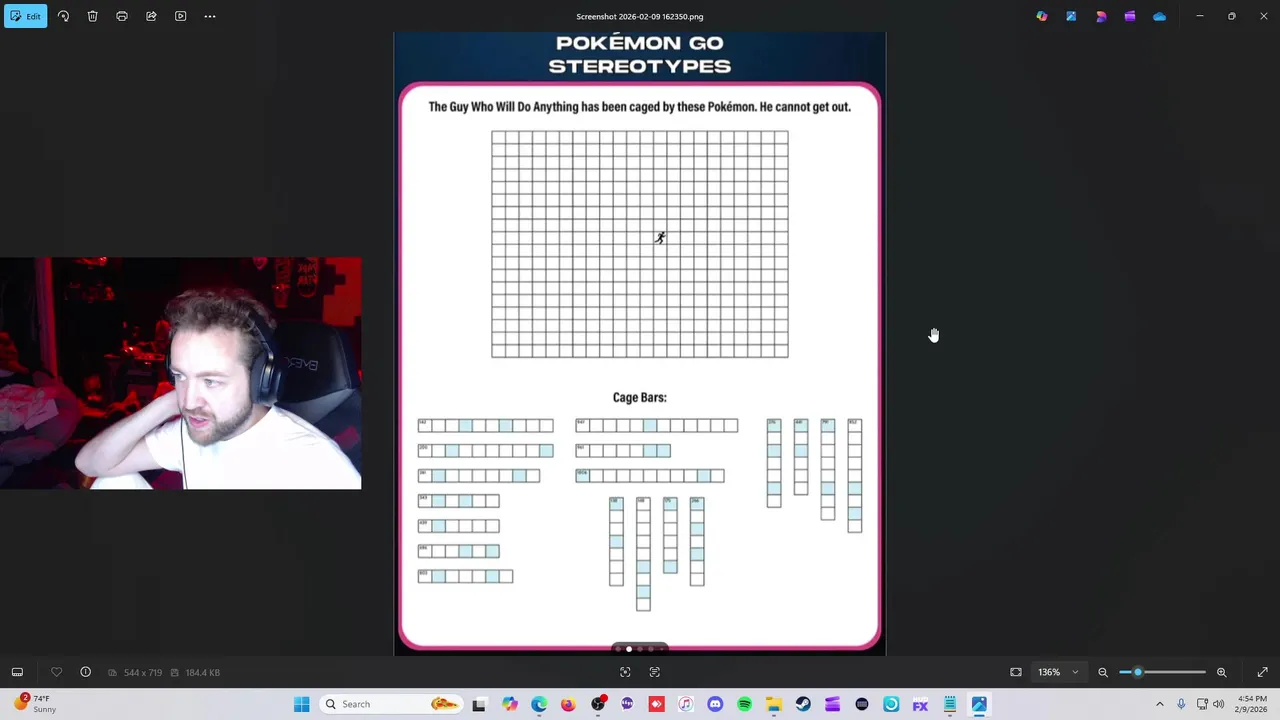This screenshot has width=1280, height=720.
Task: Zoom out with the minus magnifier
Action: pyautogui.click(x=1103, y=672)
